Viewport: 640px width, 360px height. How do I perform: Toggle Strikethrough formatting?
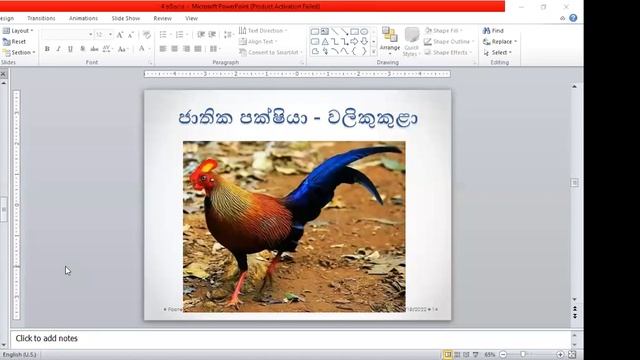click(x=94, y=49)
